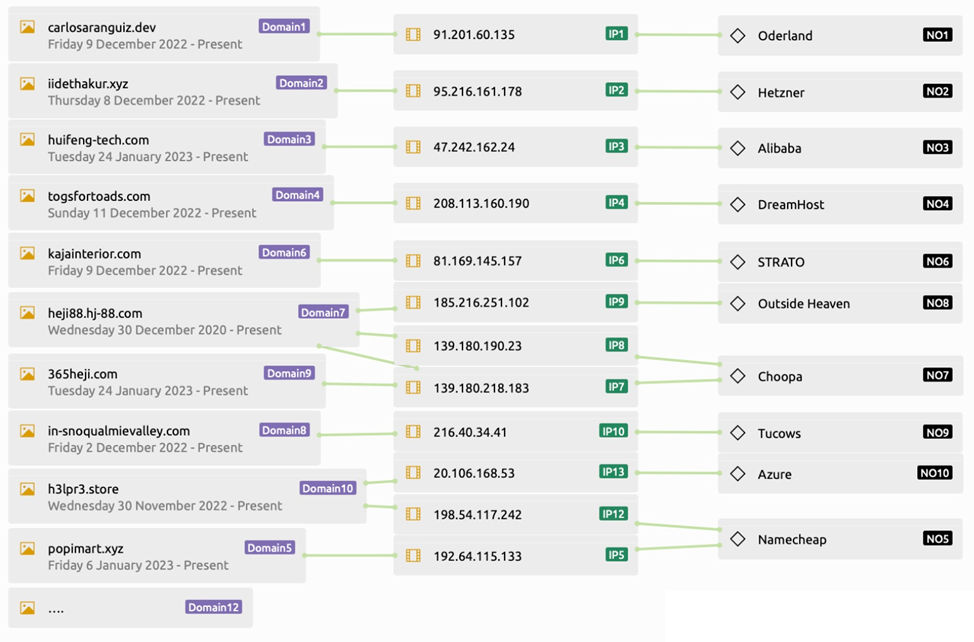974x642 pixels.
Task: Click the domain name carlosaranguiz.dev
Action: pos(102,27)
